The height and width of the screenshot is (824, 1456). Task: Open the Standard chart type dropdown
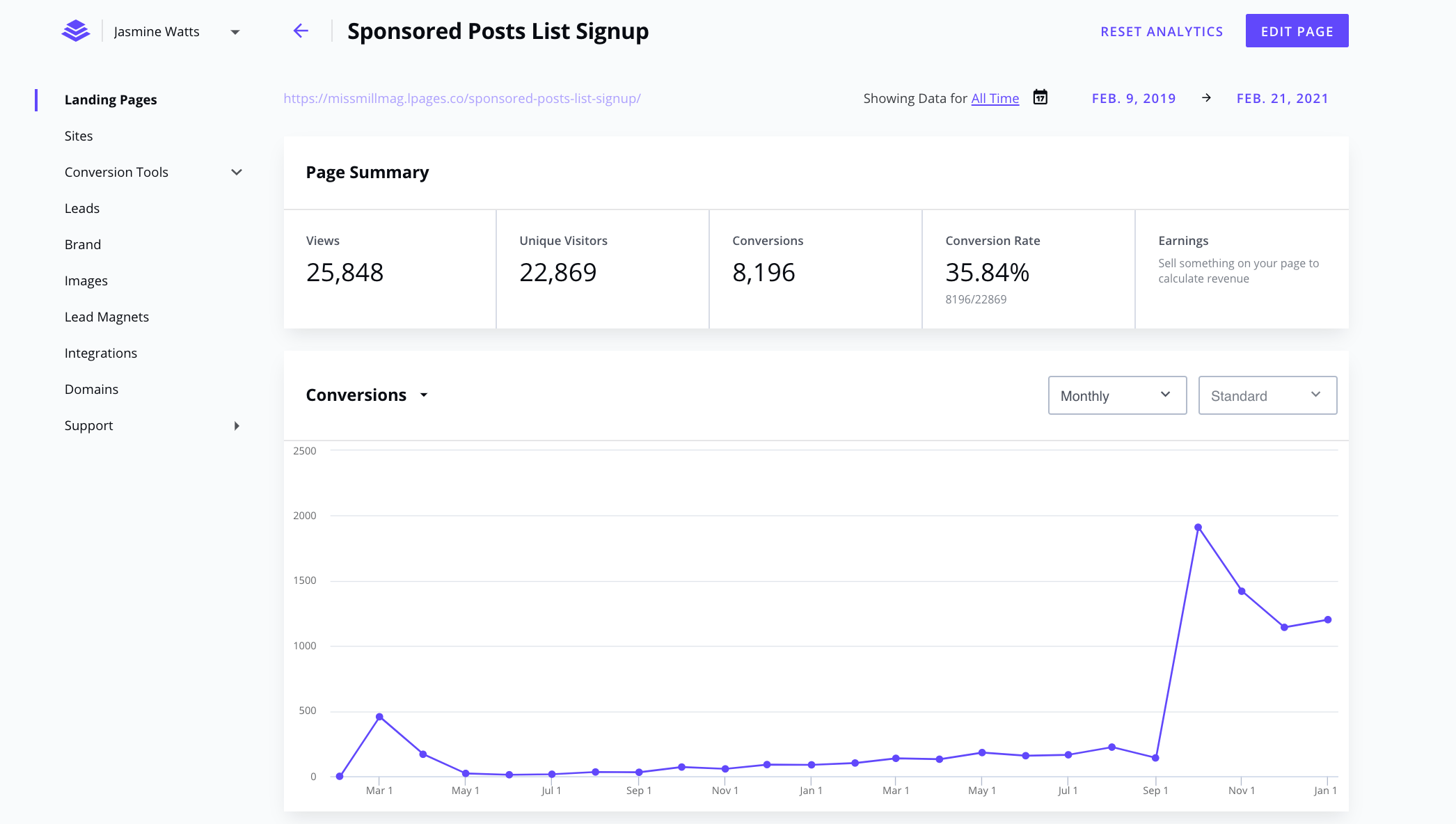pyautogui.click(x=1267, y=395)
